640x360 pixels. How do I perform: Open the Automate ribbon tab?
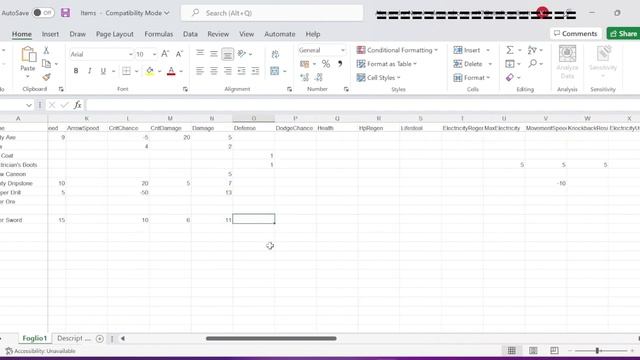tap(280, 34)
